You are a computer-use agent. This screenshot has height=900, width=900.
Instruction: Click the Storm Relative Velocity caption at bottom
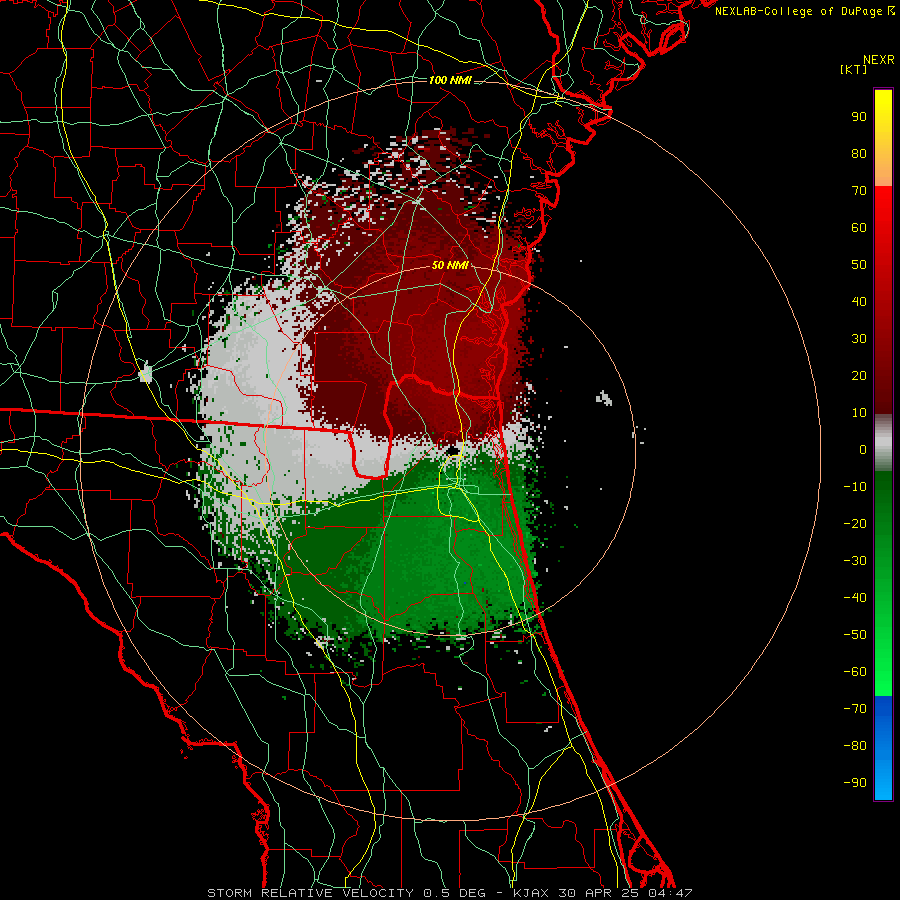tap(450, 893)
